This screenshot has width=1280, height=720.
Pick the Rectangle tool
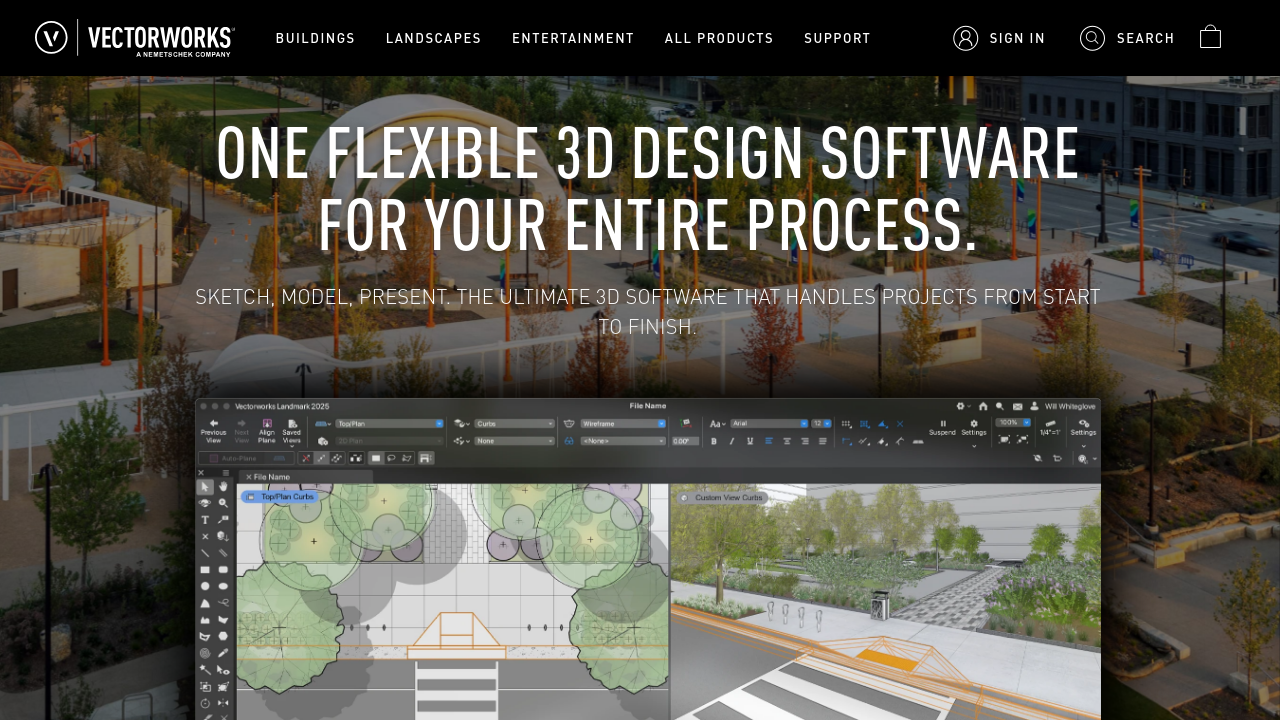click(x=205, y=569)
